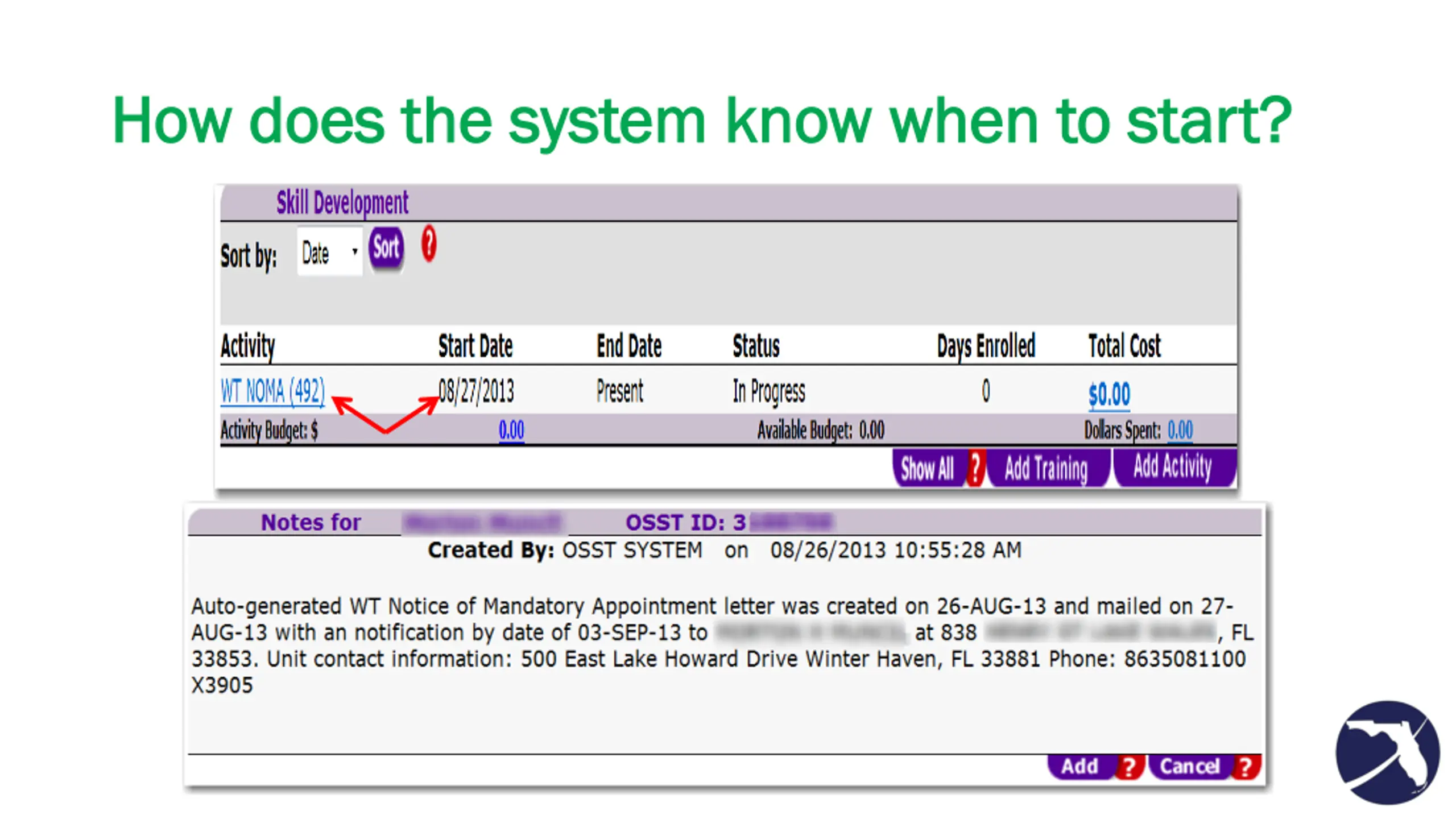Select the Start Date value 08/27/2013
The height and width of the screenshot is (819, 1456).
476,391
